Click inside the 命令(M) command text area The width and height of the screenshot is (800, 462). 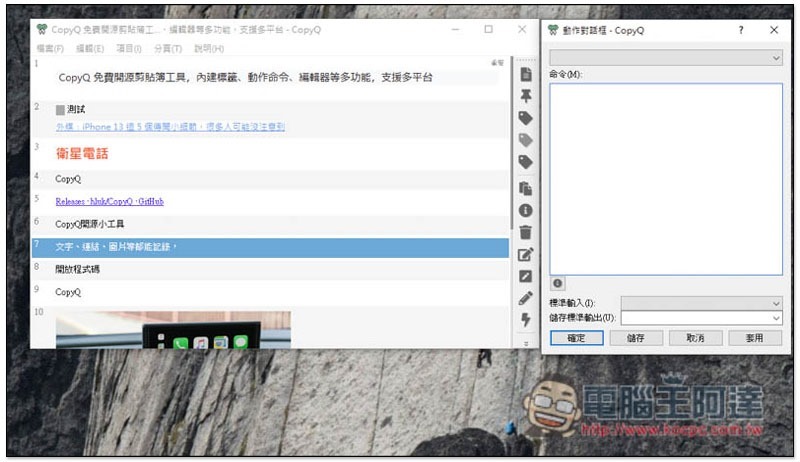[666, 179]
